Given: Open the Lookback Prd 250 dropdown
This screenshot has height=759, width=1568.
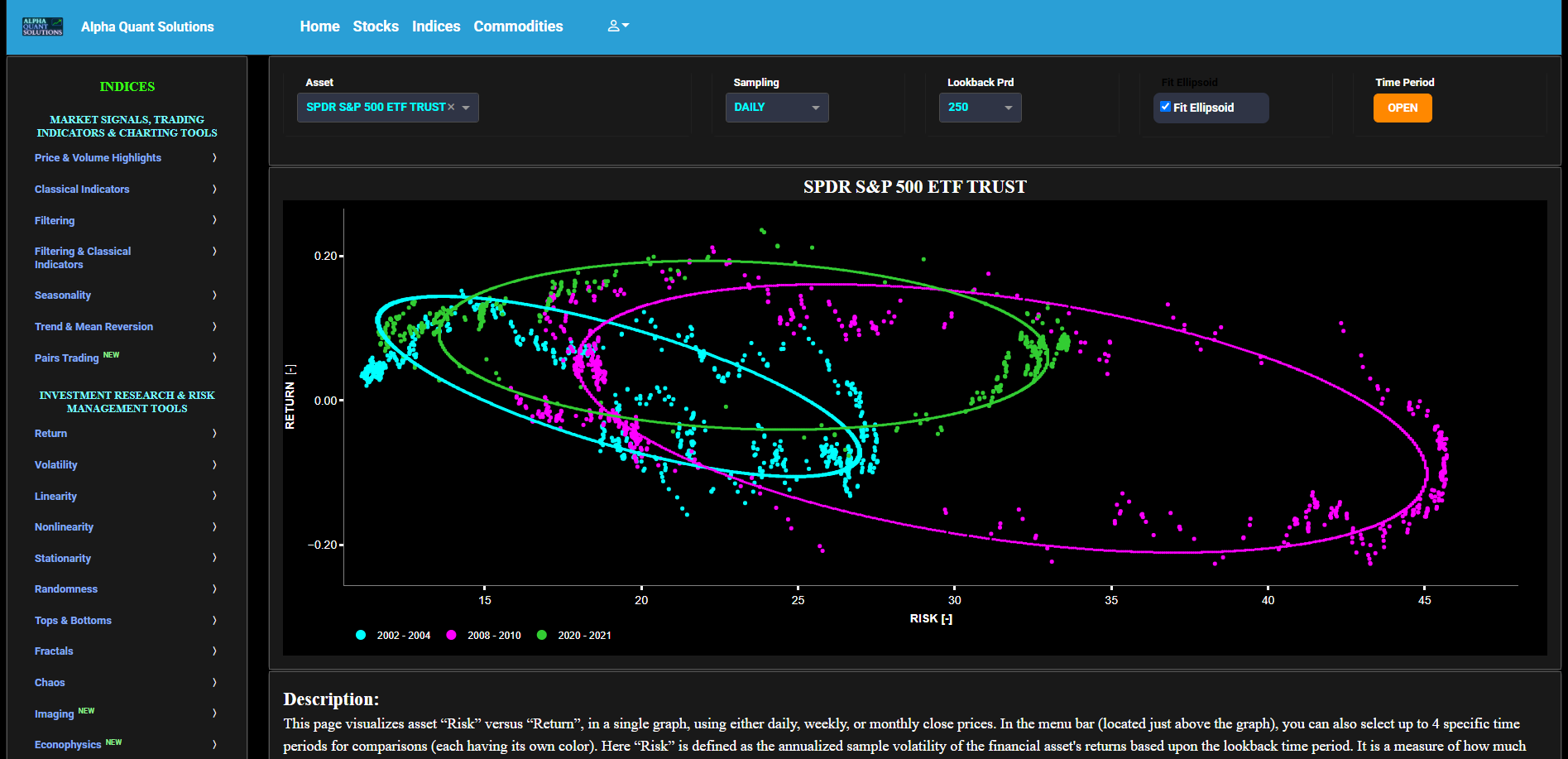Looking at the screenshot, I should [x=980, y=108].
